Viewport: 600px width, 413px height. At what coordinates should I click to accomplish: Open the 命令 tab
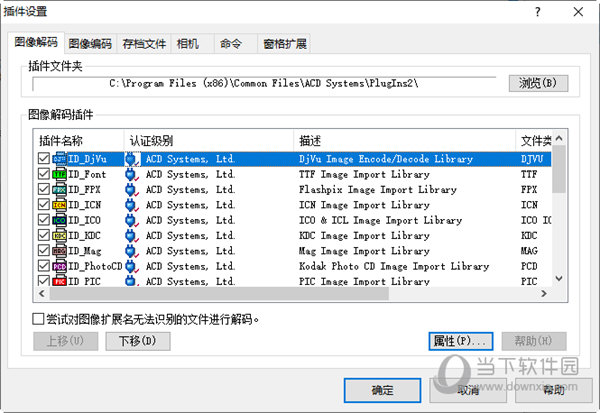236,44
